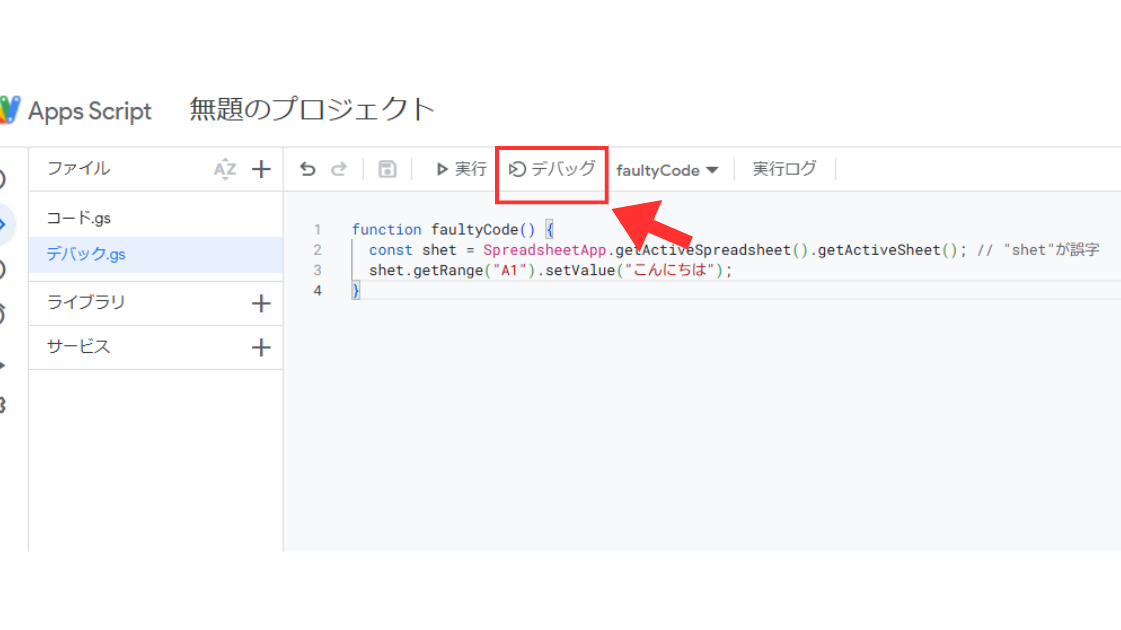Click line number 3 in gutter
This screenshot has width=1121, height=630.
click(x=317, y=270)
